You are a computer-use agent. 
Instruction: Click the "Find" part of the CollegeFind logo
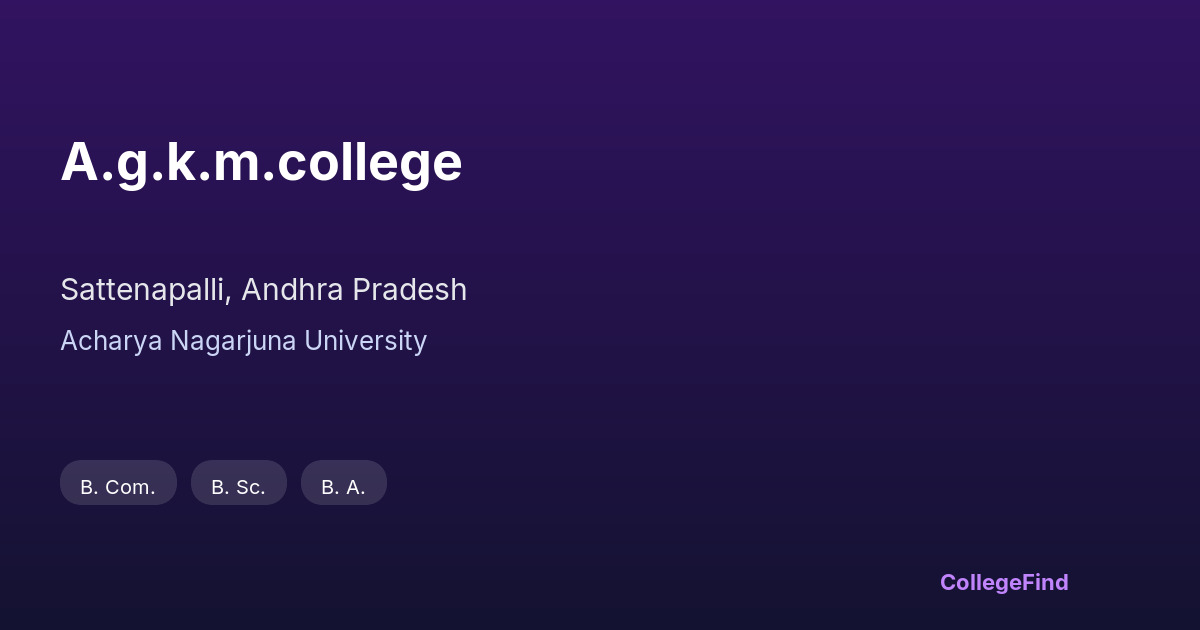(1045, 582)
